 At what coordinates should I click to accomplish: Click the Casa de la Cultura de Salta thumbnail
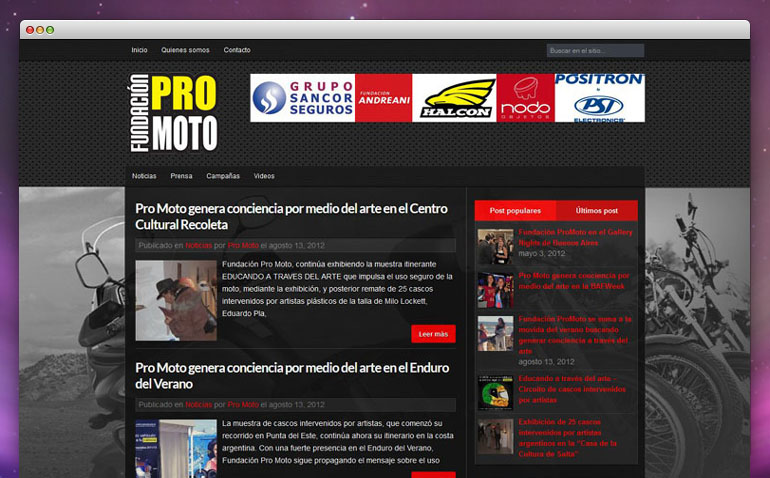point(495,436)
